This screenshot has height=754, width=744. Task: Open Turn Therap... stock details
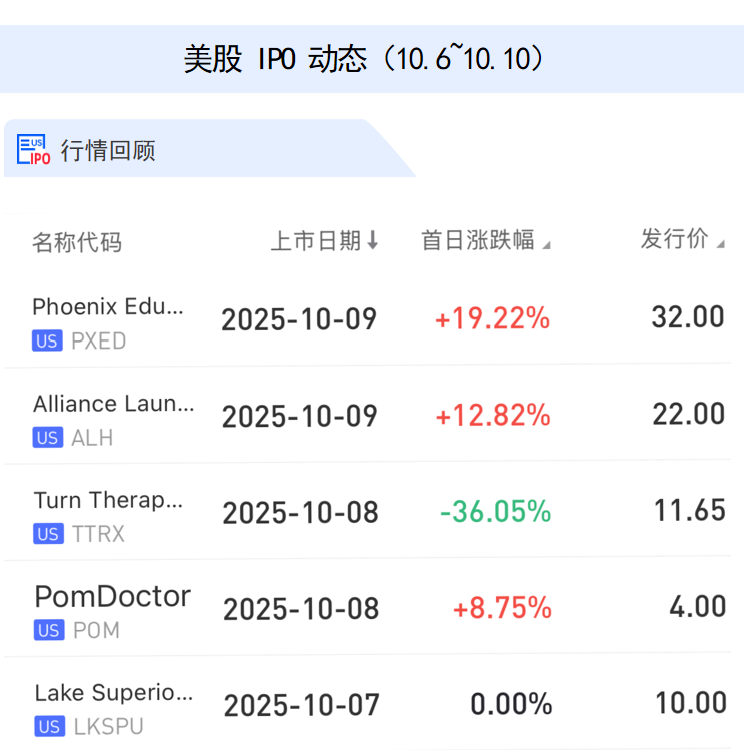[108, 500]
